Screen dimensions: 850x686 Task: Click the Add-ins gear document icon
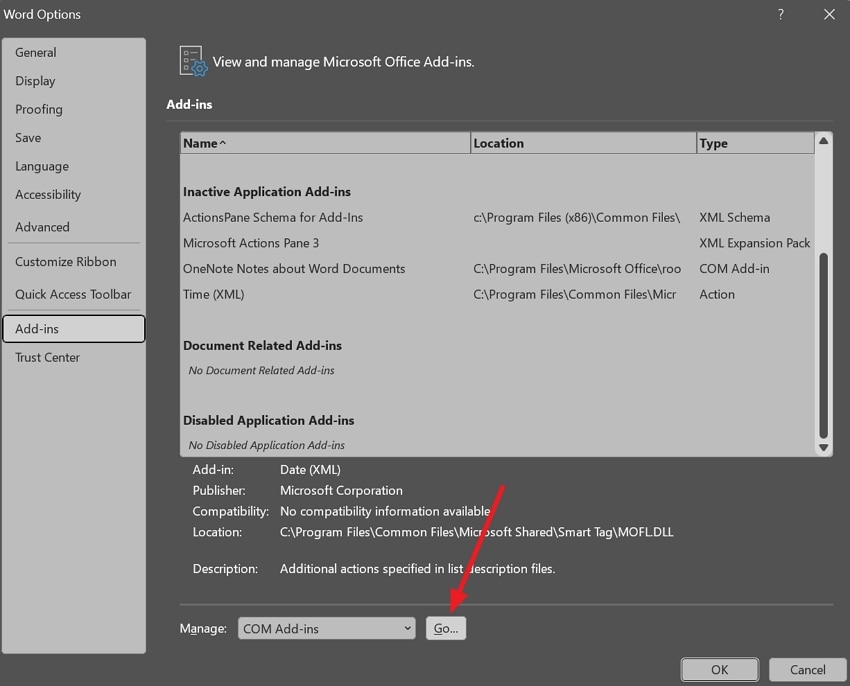193,61
